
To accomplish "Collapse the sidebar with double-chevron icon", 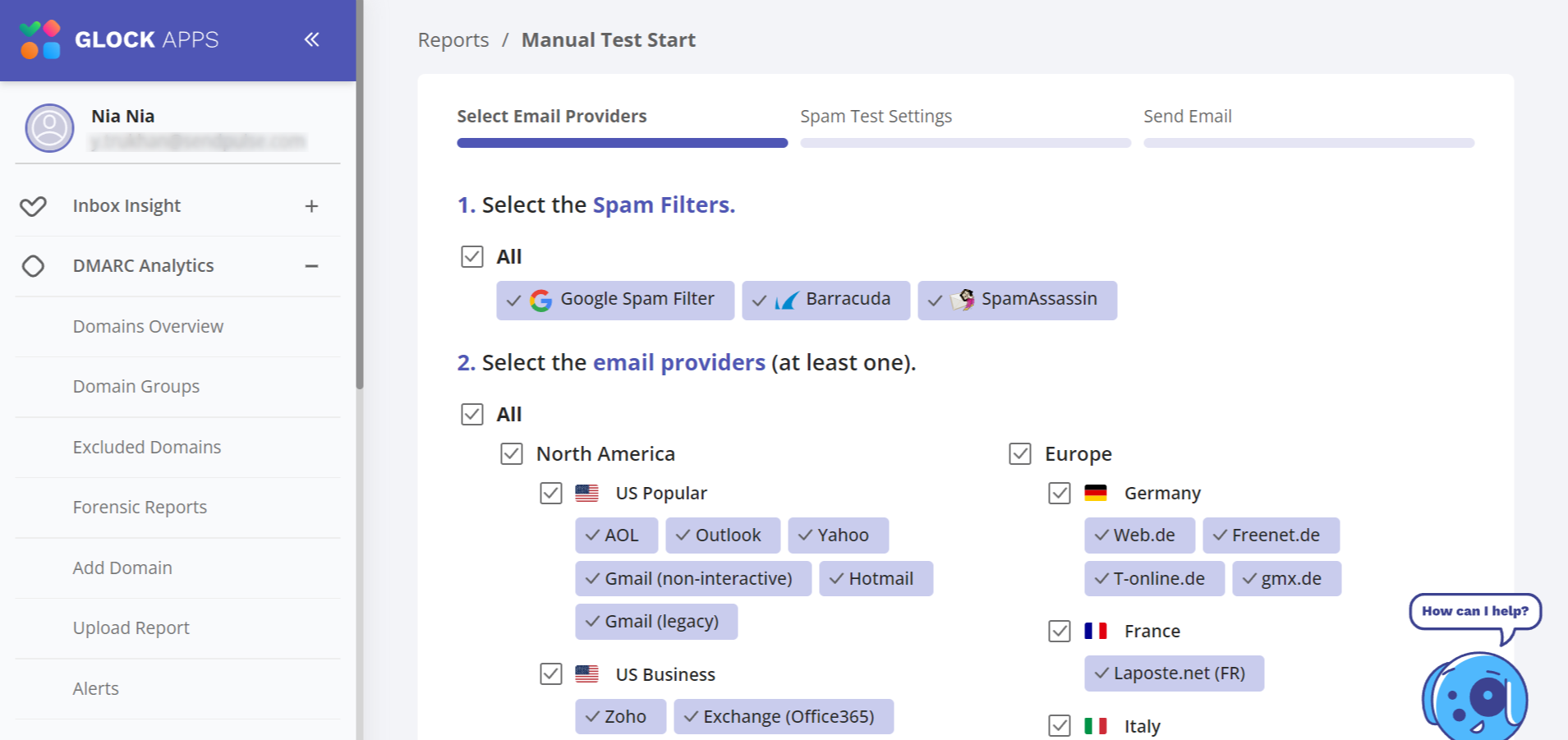I will pyautogui.click(x=311, y=39).
